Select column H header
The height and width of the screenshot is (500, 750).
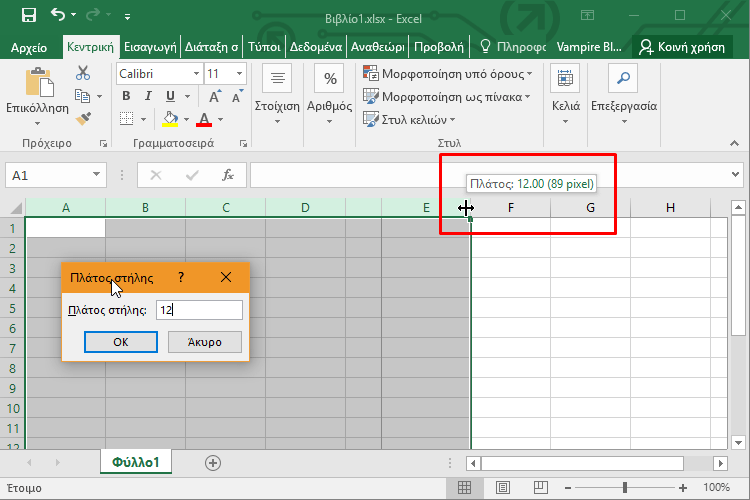(x=670, y=208)
